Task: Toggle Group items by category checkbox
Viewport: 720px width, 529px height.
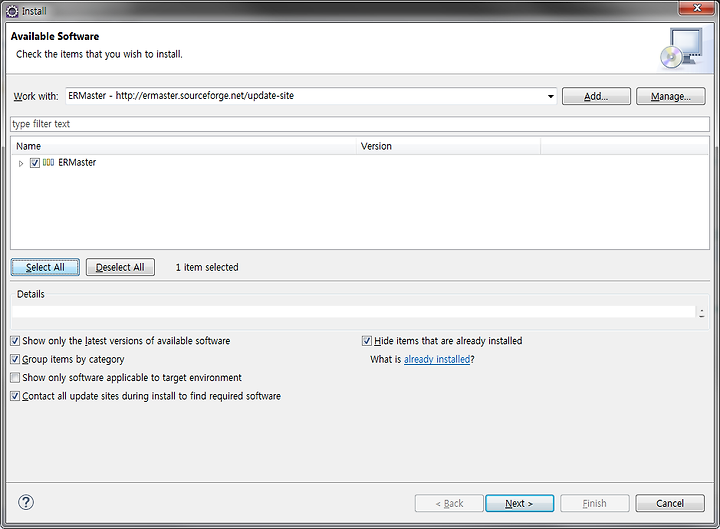Action: [15, 359]
